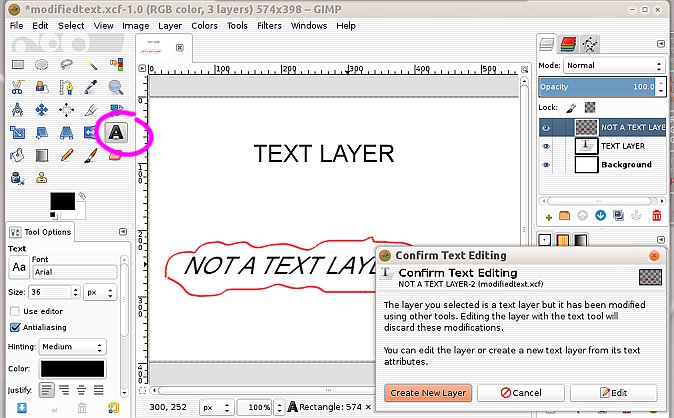Image resolution: width=674 pixels, height=418 pixels.
Task: Open the text size unit px dropdown
Action: [100, 292]
